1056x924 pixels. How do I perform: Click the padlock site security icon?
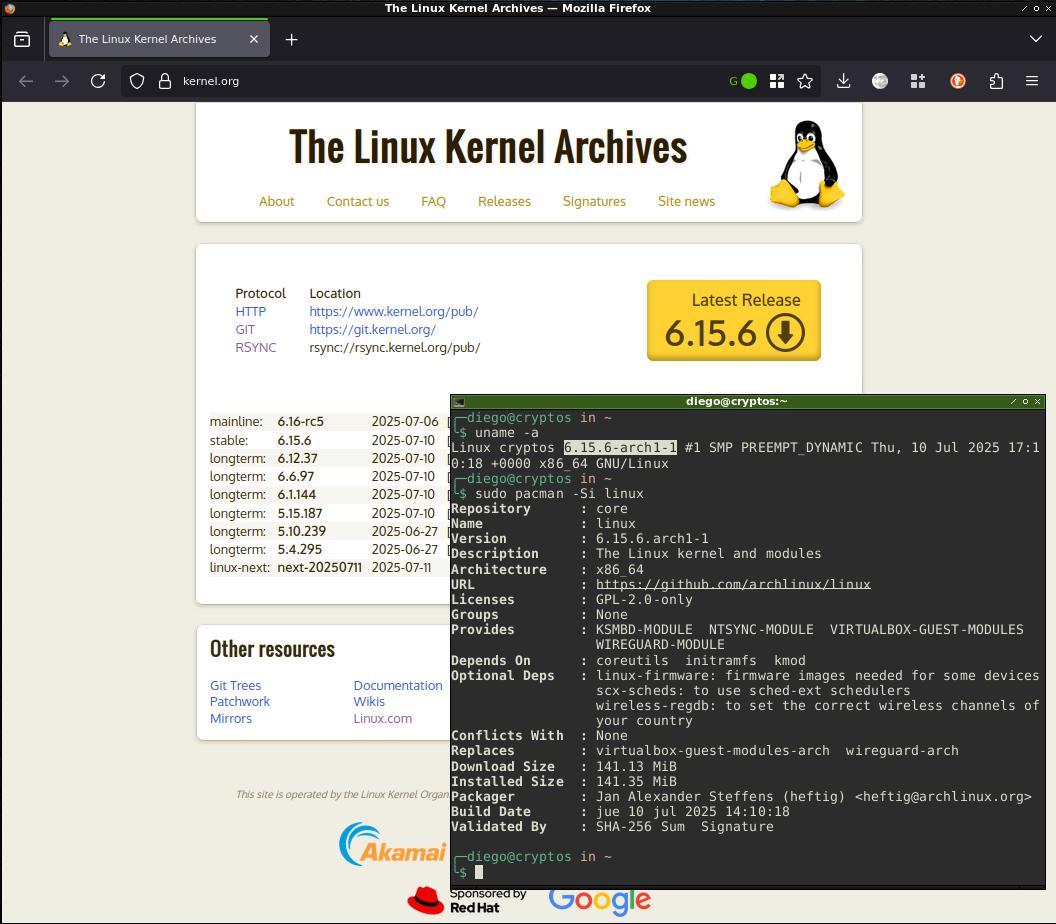[x=164, y=81]
